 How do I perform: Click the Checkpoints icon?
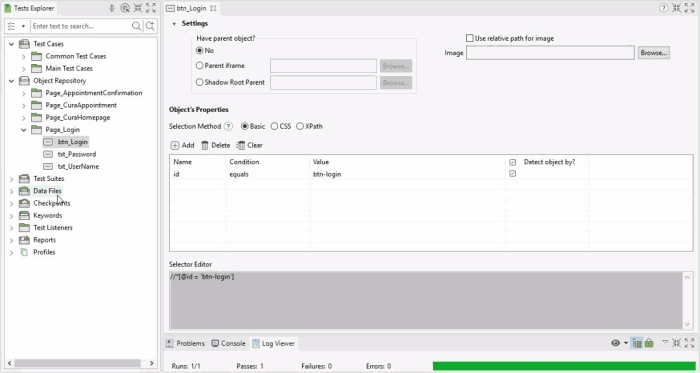click(x=24, y=203)
